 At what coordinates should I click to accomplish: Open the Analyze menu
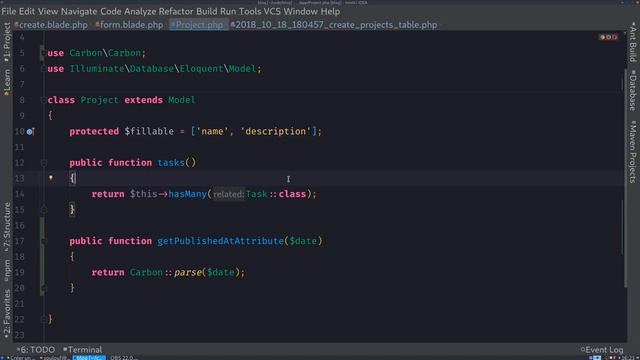[140, 11]
